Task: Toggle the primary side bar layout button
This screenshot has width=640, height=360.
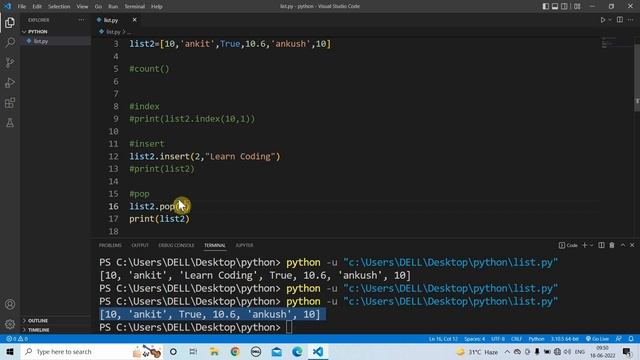Action: click(x=546, y=6)
